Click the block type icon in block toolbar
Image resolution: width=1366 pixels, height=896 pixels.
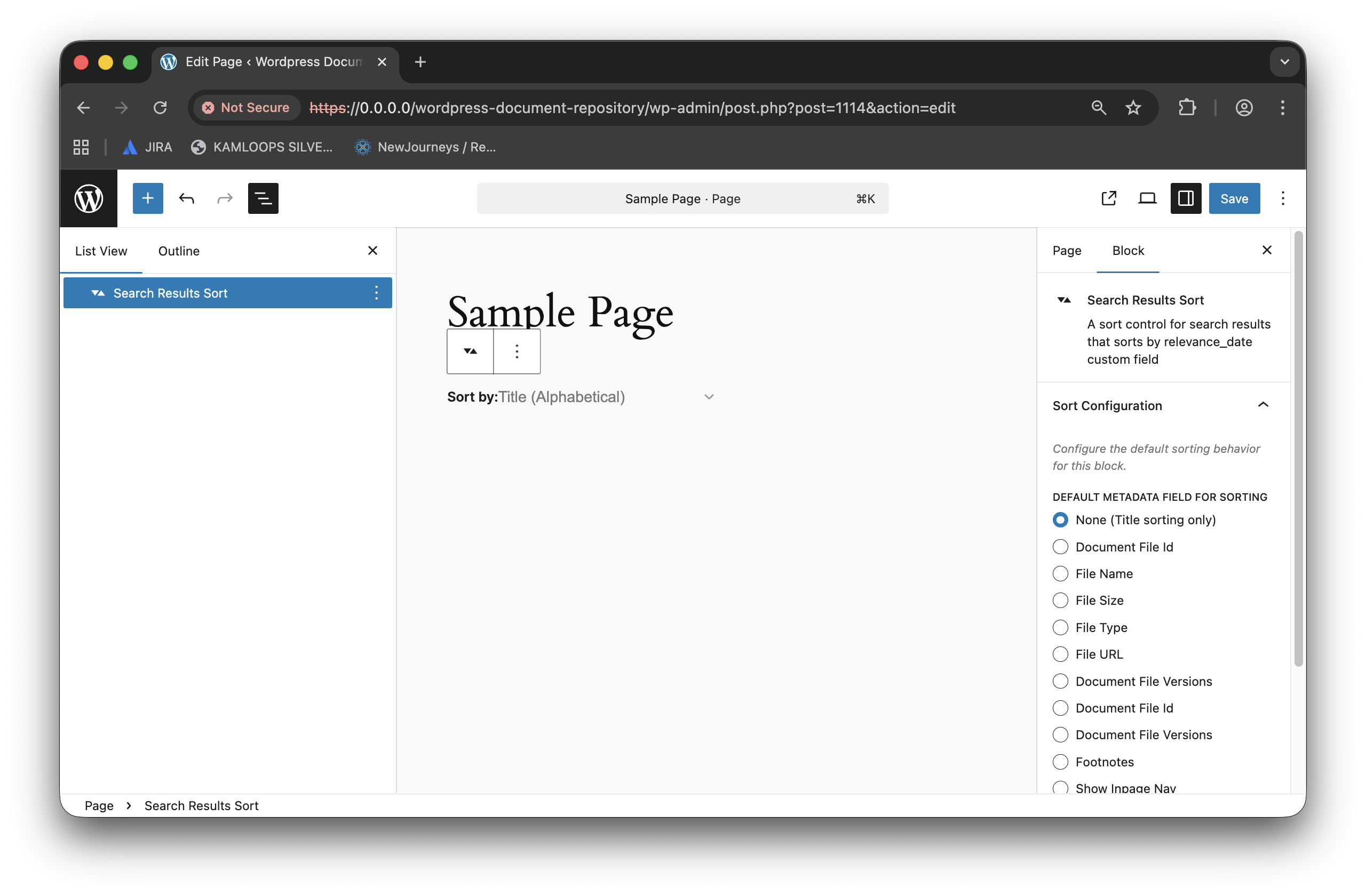click(x=470, y=351)
